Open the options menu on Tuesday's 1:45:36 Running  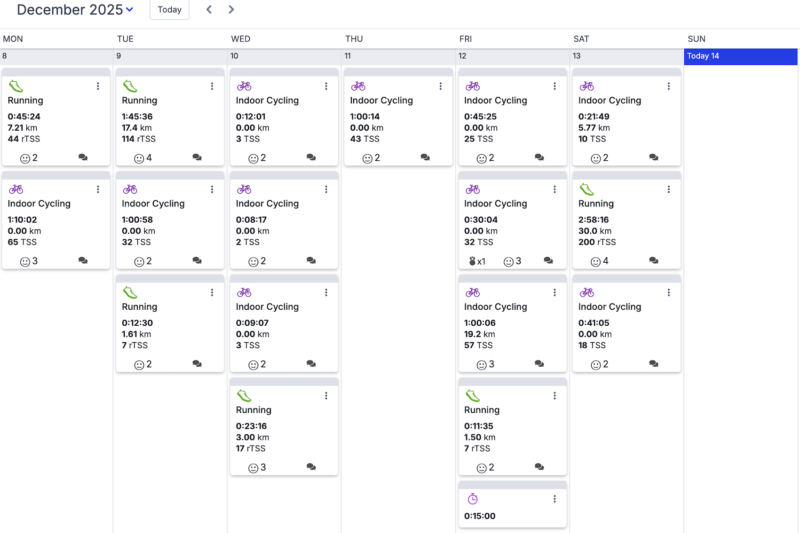(212, 86)
